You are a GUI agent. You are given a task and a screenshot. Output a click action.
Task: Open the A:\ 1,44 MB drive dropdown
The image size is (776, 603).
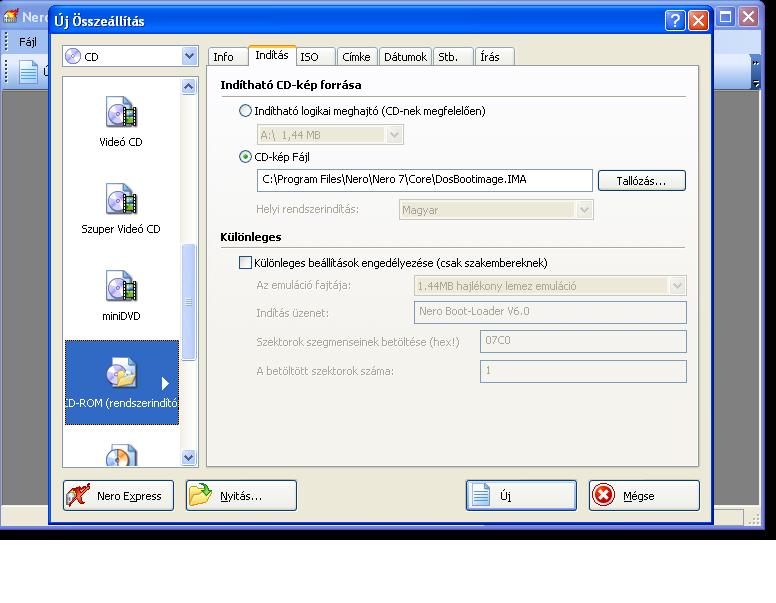[394, 135]
